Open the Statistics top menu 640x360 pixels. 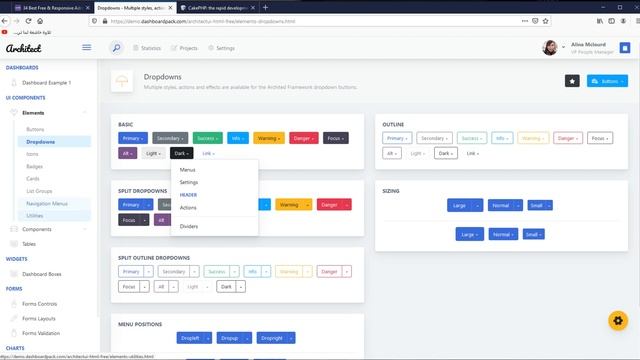click(x=147, y=48)
